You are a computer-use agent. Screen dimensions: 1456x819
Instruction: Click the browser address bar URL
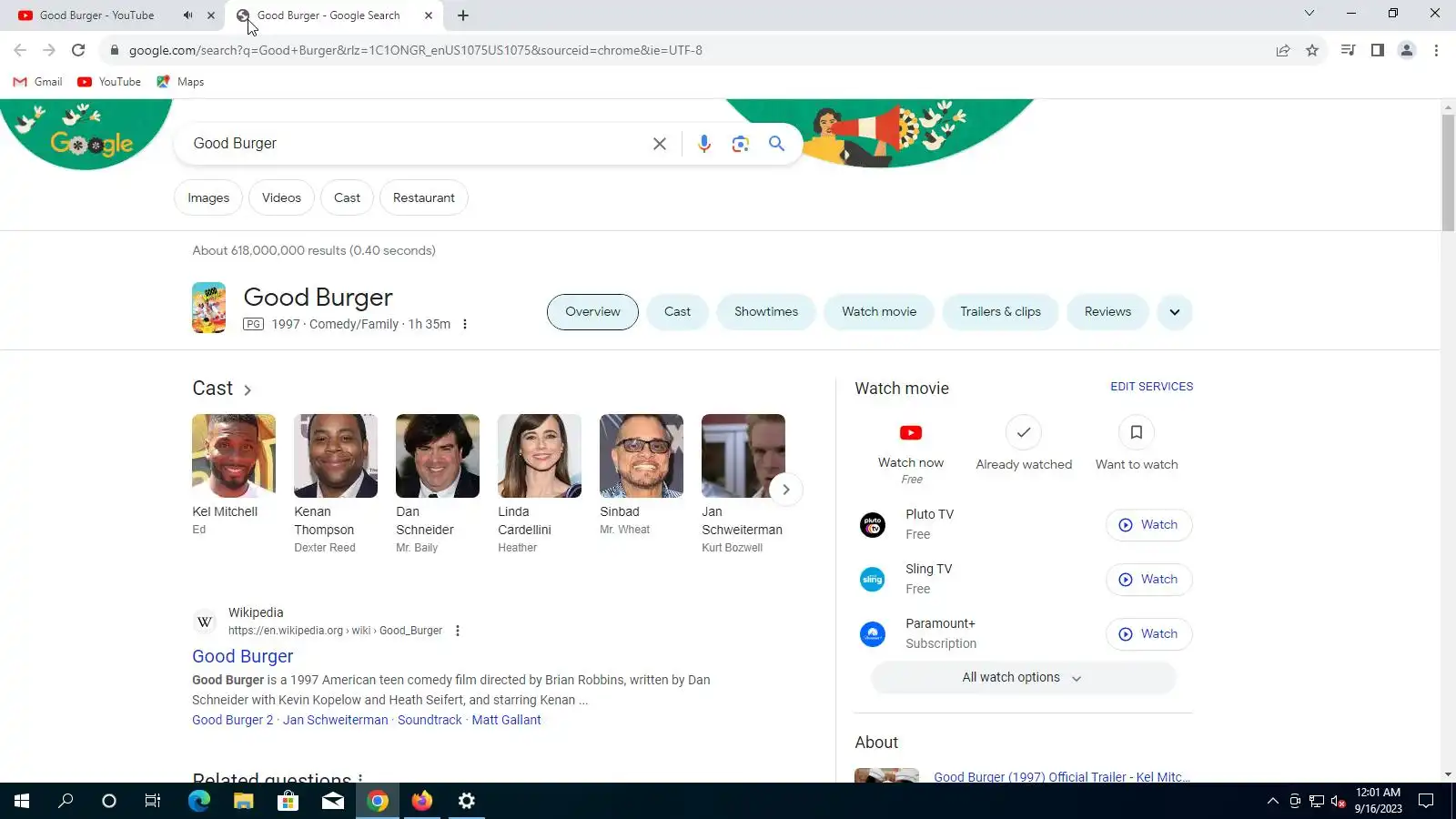tap(416, 50)
